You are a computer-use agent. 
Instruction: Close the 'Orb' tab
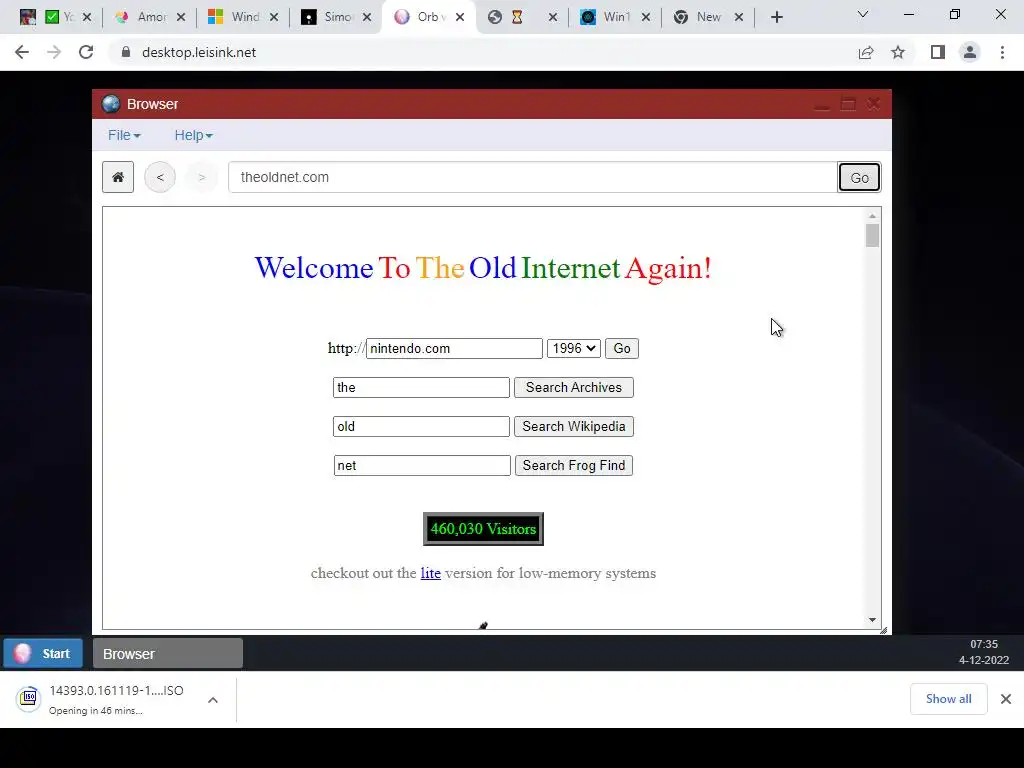460,17
